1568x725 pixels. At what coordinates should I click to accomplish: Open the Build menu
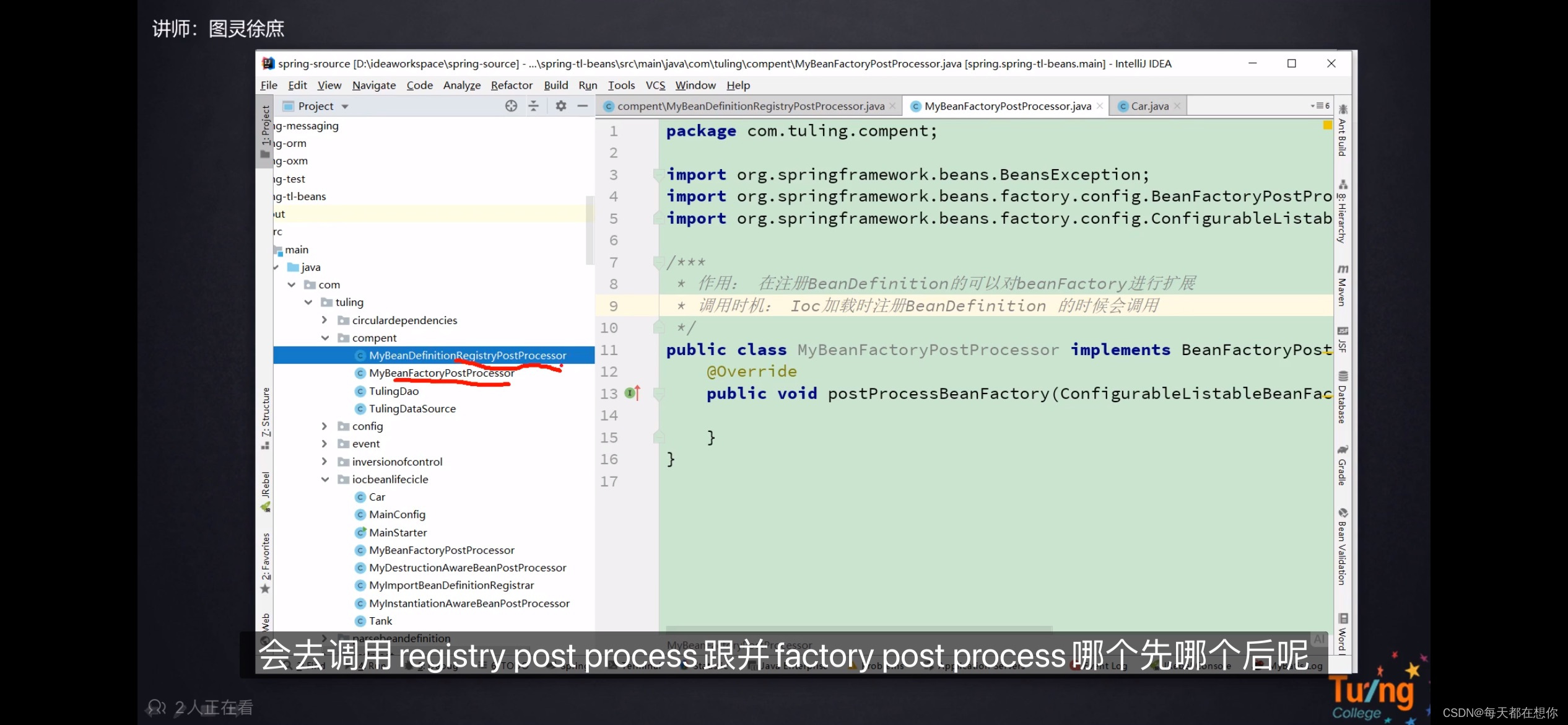(555, 85)
